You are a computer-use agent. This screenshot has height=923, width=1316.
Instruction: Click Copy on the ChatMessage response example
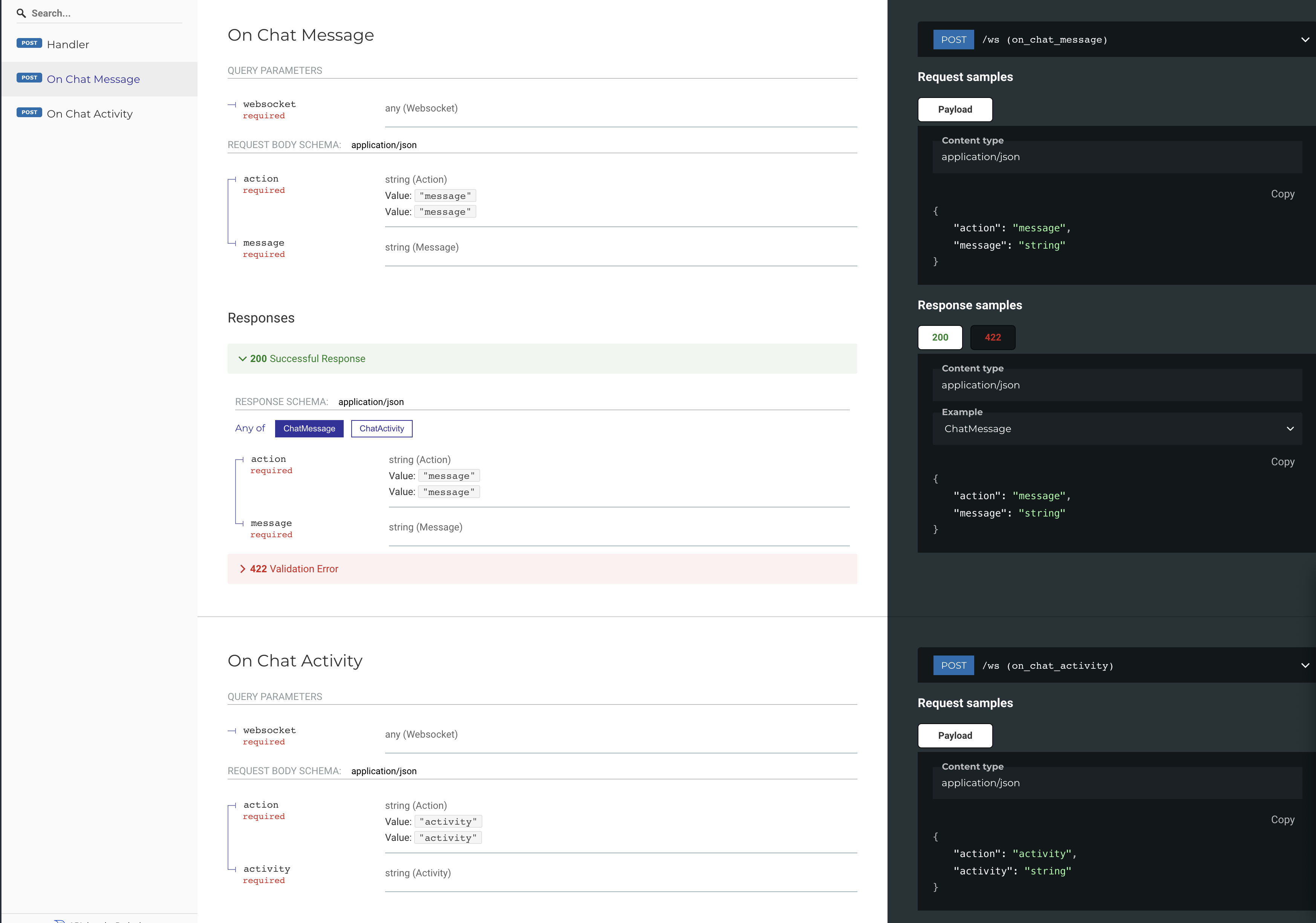tap(1283, 462)
